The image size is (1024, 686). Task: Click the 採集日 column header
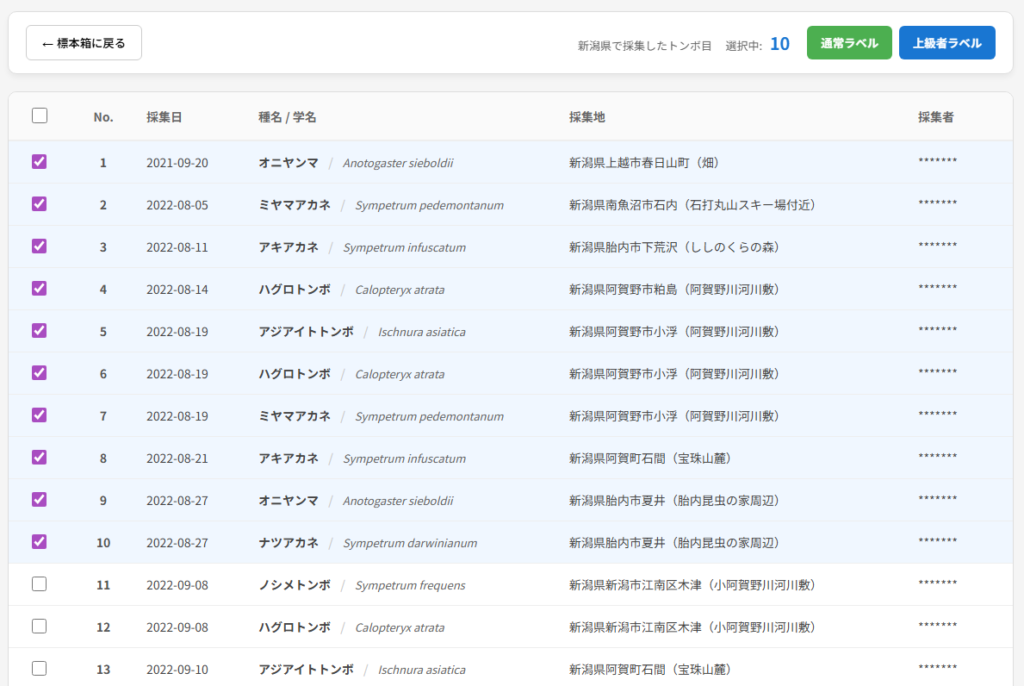164,117
